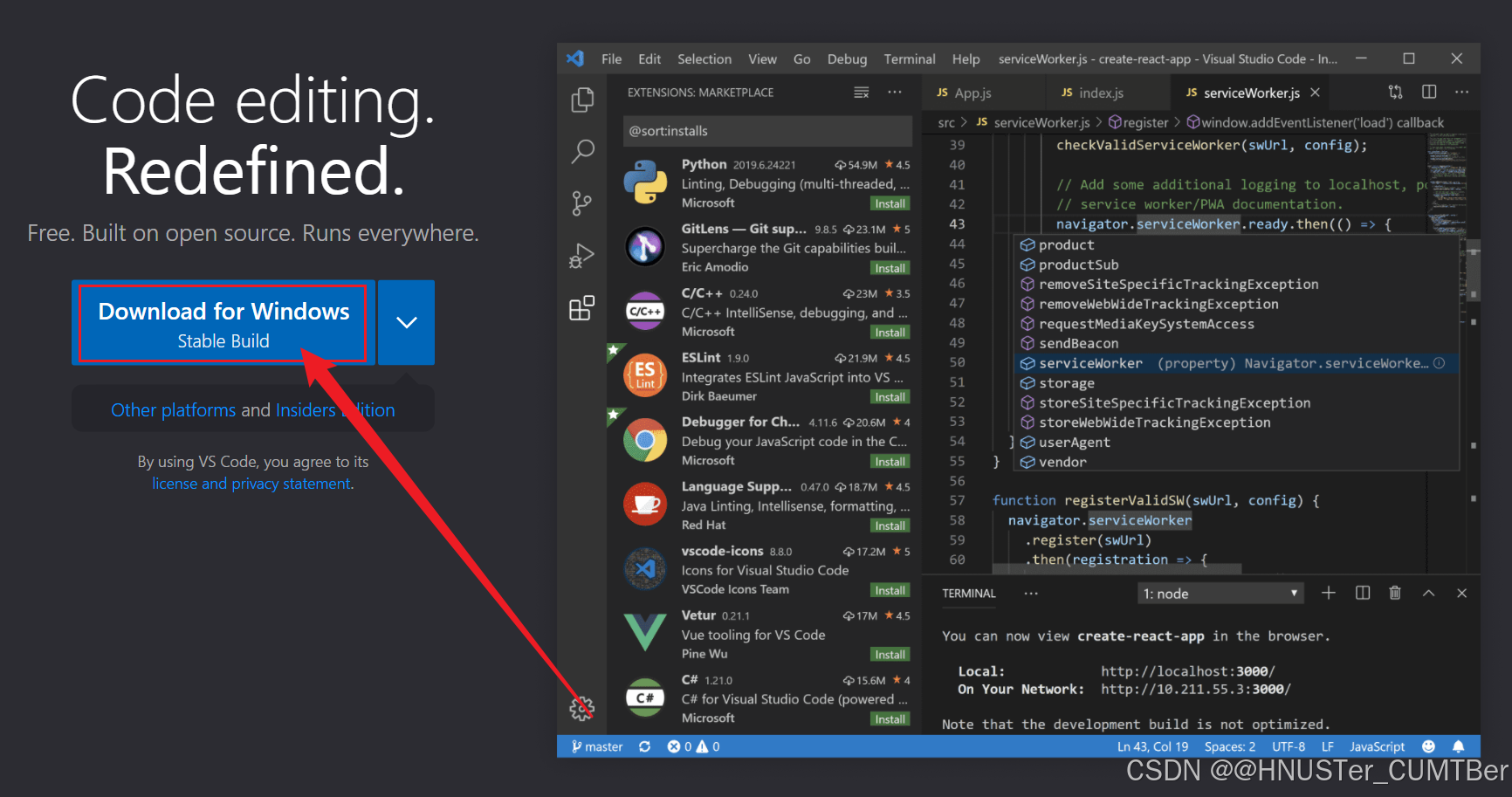Open Other platforms link
Screen dimensions: 1512x797
(x=173, y=410)
